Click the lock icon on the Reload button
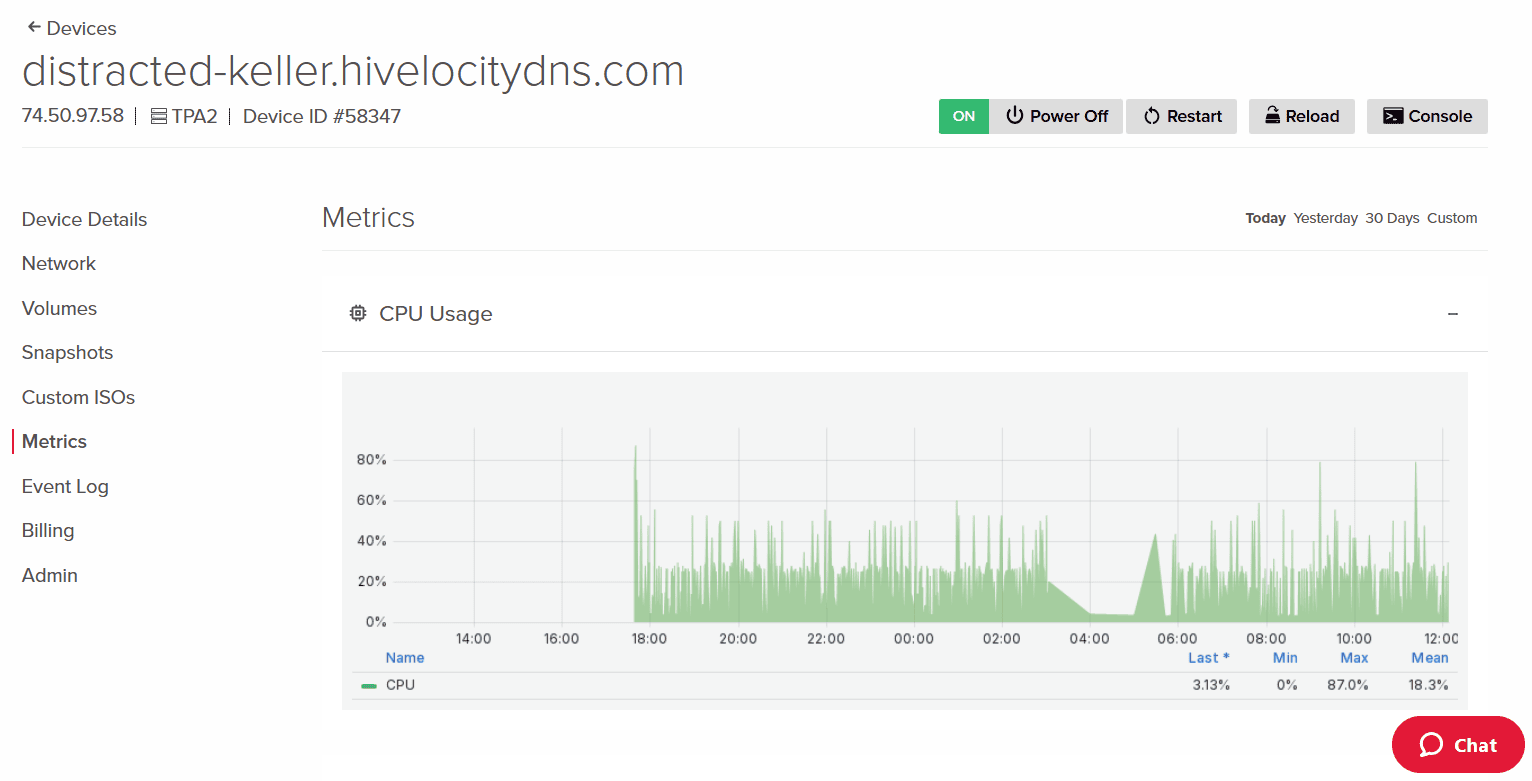The height and width of the screenshot is (781, 1532). pos(1271,116)
